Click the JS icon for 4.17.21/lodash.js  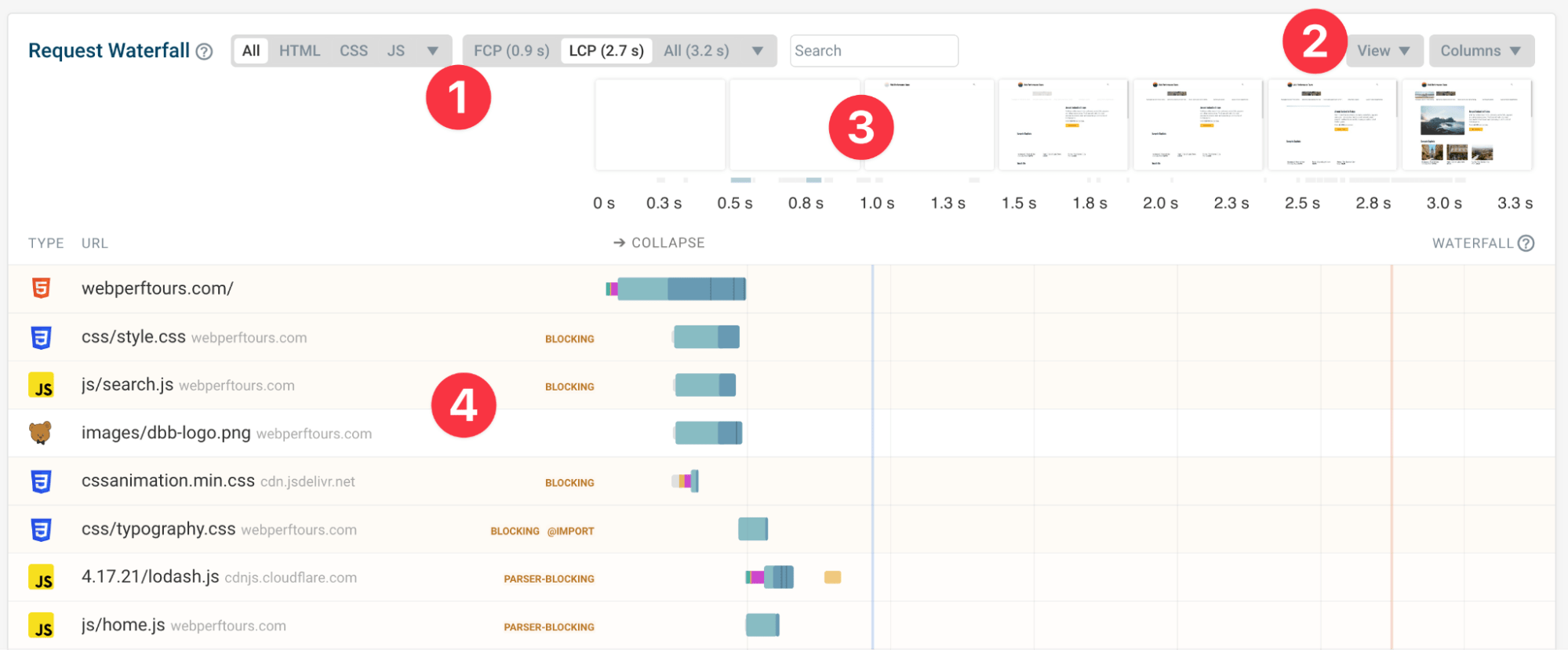[41, 578]
